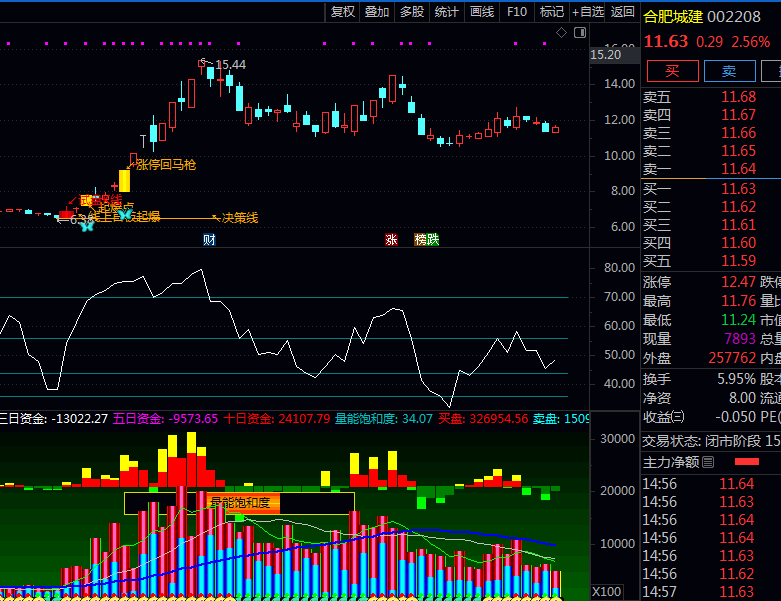781x601 pixels.
Task: Click the 财 finance marker on the chart
Action: (209, 239)
